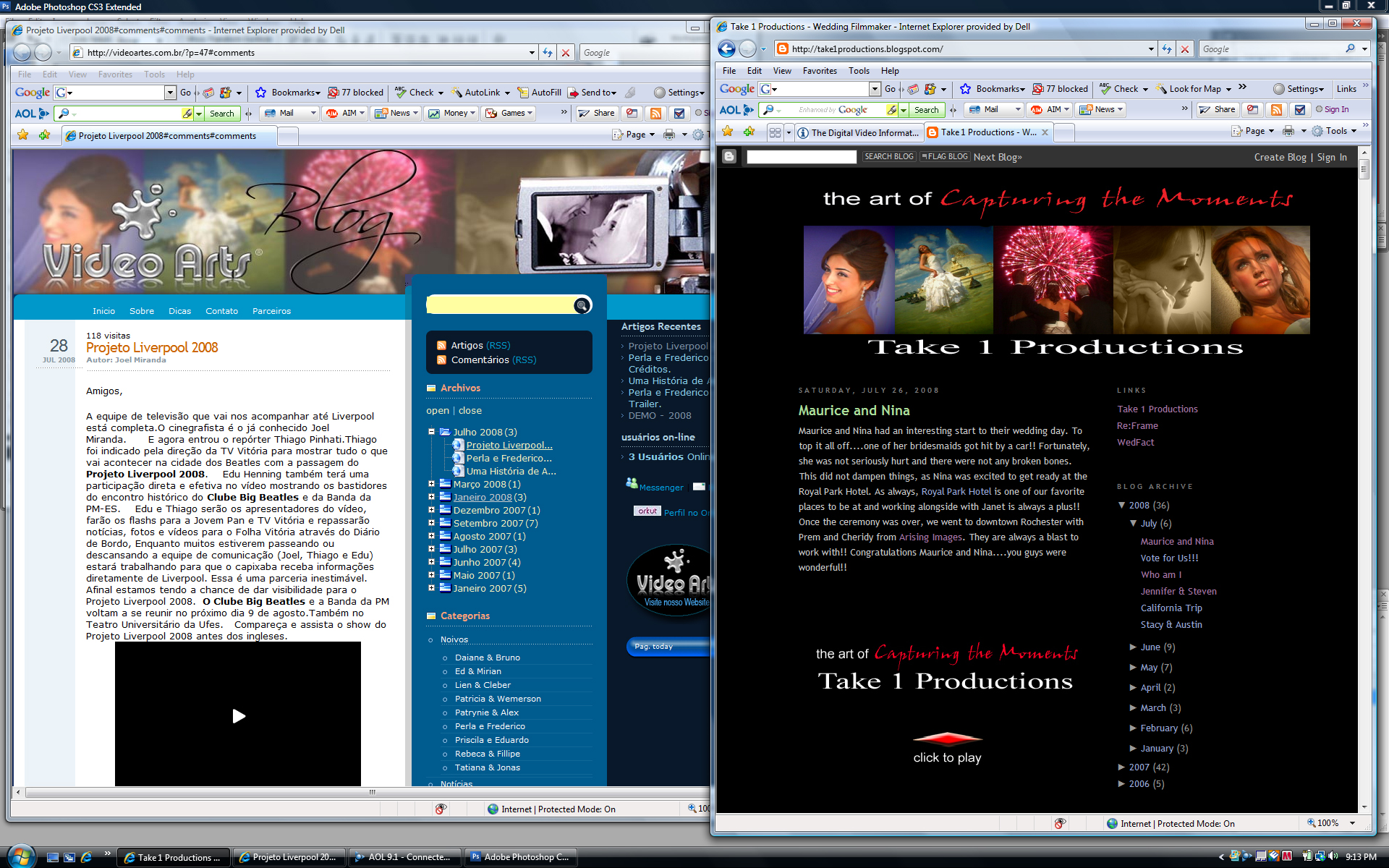Open Perla e Frederico under Categorias
The height and width of the screenshot is (868, 1389).
(x=490, y=726)
